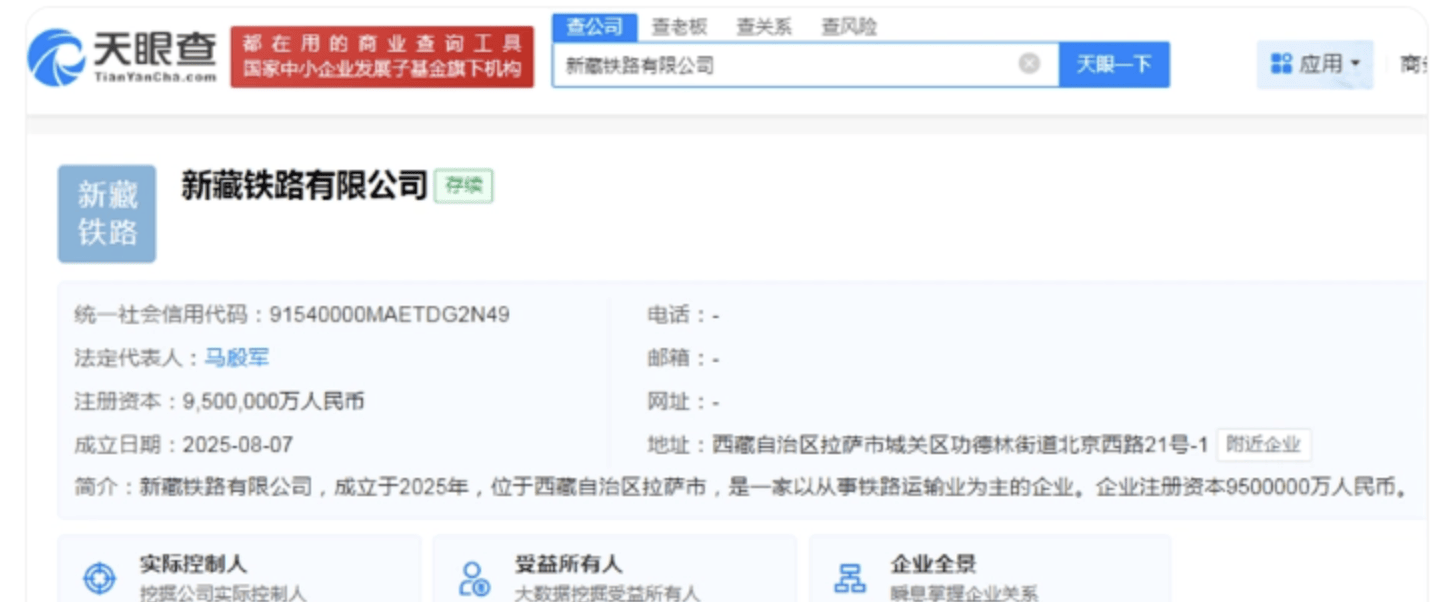The height and width of the screenshot is (602, 1440).
Task: Clear the search box with the X icon
Action: coord(1029,64)
